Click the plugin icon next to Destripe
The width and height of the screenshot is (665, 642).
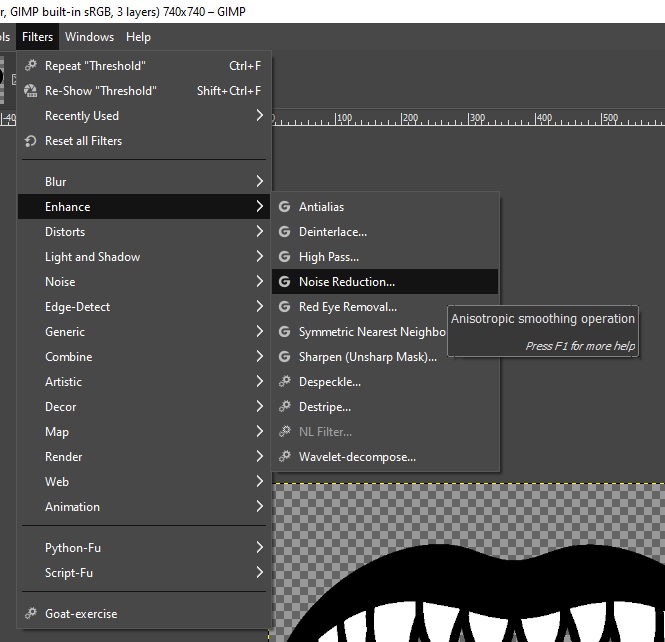pos(285,407)
